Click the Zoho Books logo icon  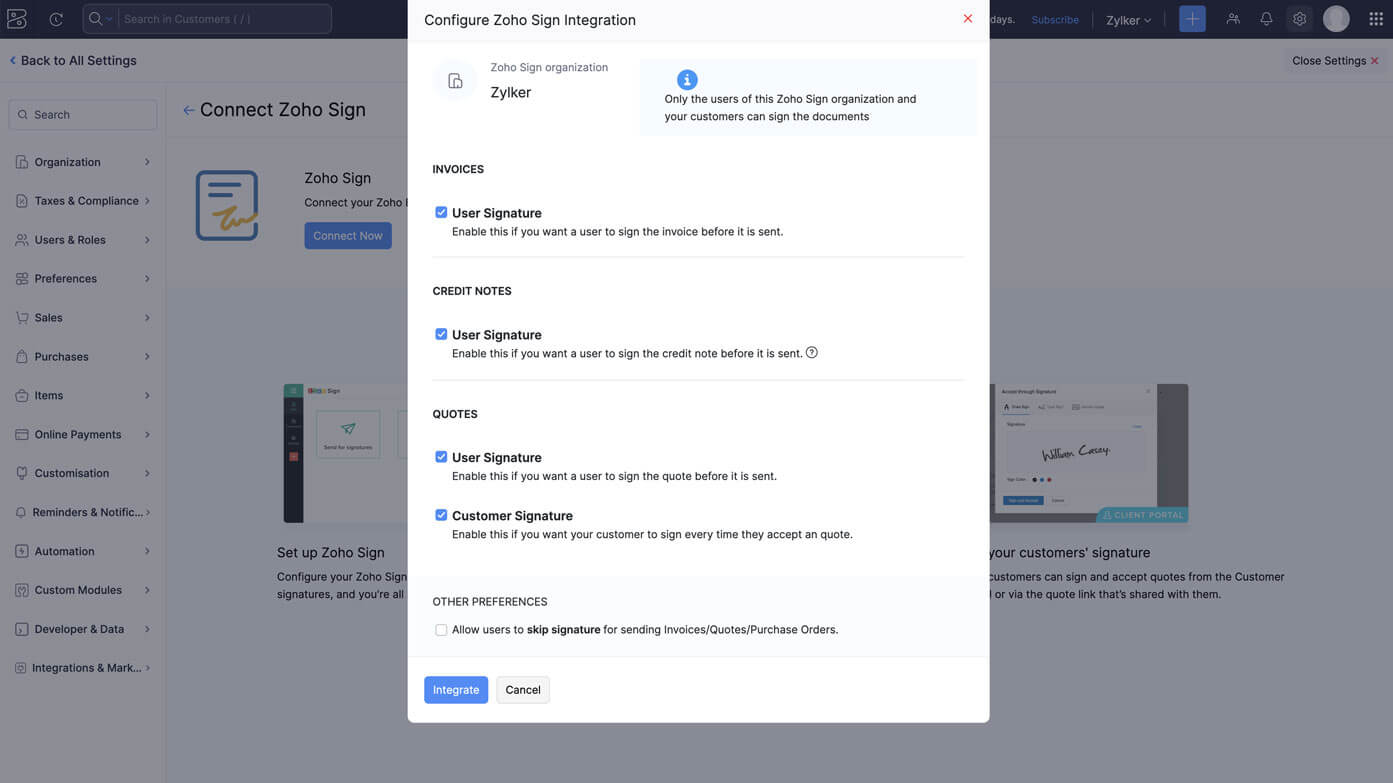[x=17, y=19]
